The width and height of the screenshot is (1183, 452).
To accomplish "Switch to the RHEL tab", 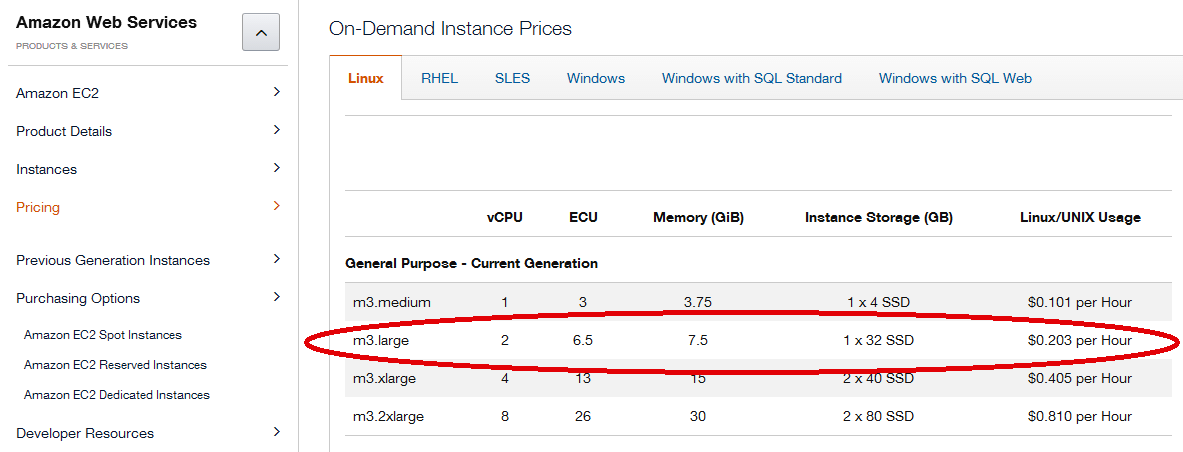I will coord(439,78).
